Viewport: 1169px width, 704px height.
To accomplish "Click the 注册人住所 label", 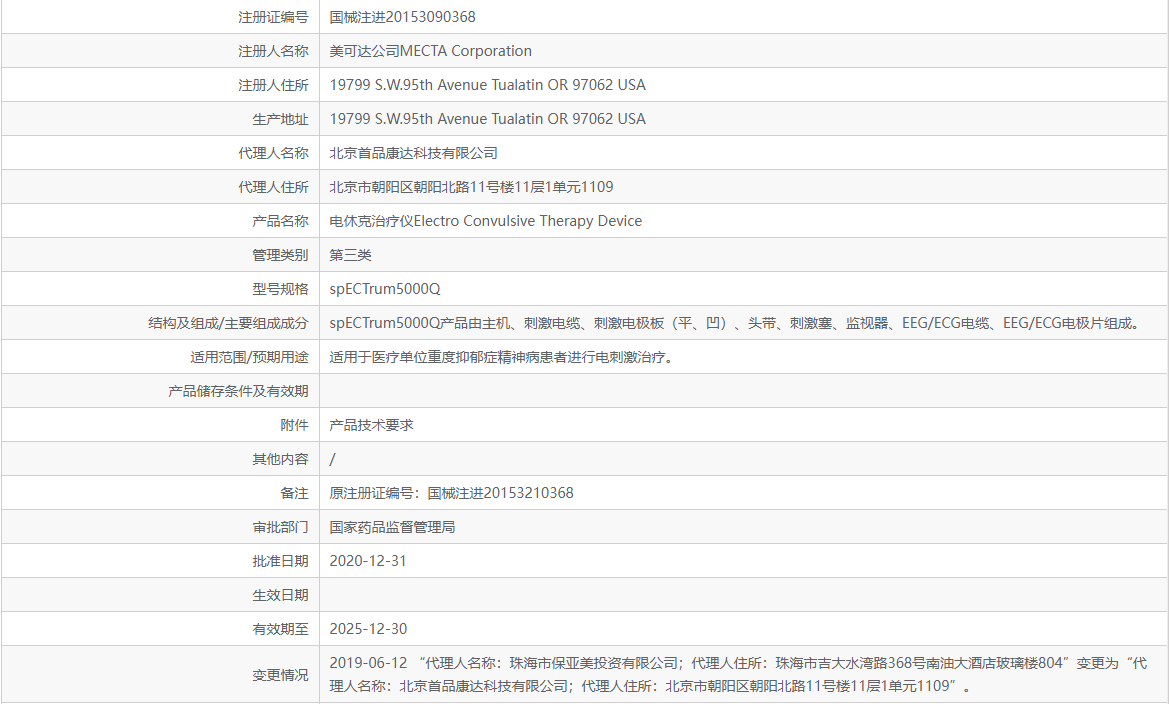I will (273, 85).
